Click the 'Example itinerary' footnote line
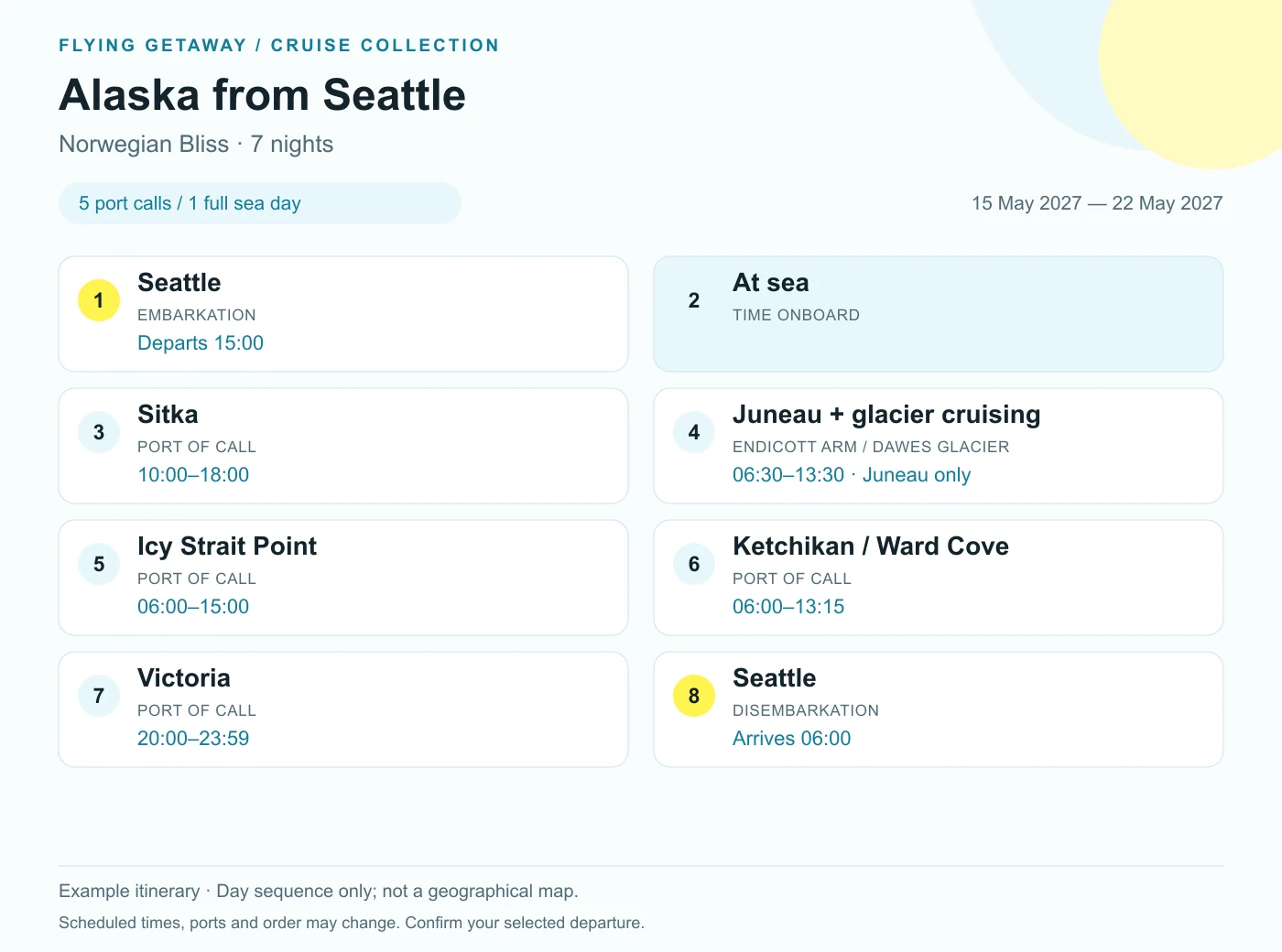Viewport: 1282px width, 952px height. click(x=319, y=892)
